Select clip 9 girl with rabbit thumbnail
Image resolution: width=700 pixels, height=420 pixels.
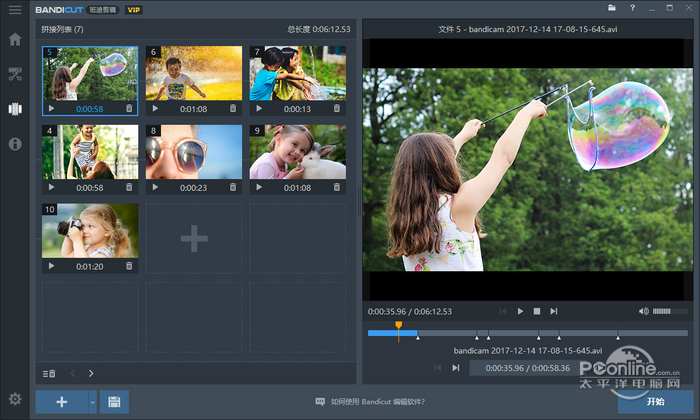(298, 152)
